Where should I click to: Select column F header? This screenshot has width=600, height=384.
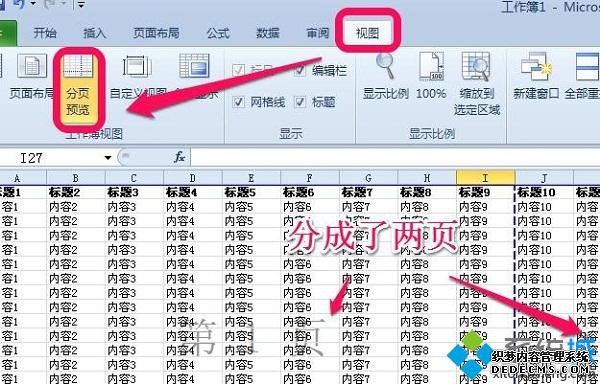(310, 178)
